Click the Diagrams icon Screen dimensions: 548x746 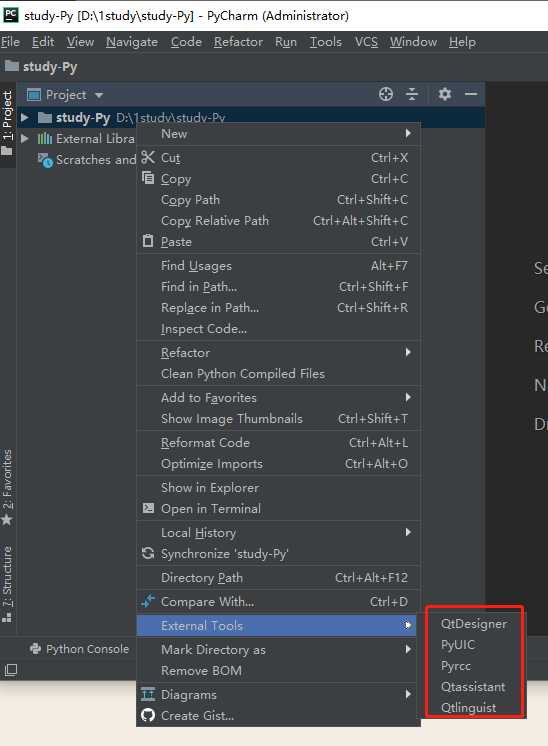coord(148,694)
